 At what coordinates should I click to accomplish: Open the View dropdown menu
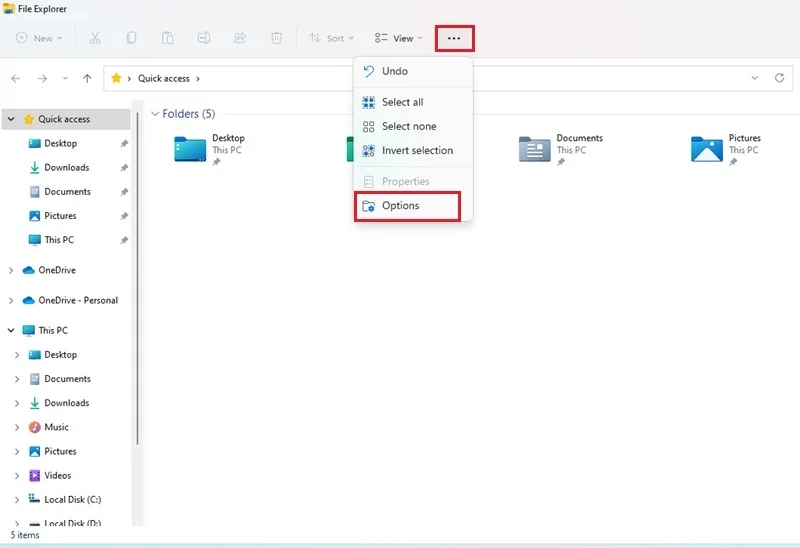pyautogui.click(x=398, y=38)
